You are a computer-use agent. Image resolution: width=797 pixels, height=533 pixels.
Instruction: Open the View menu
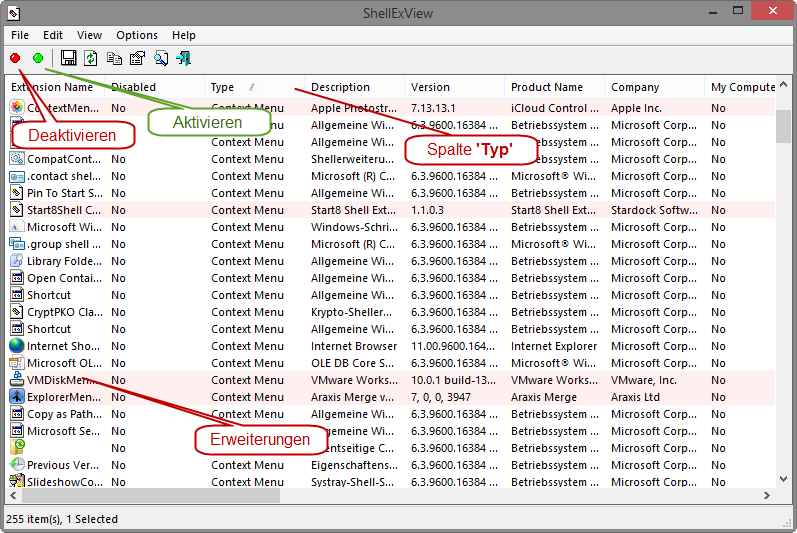pos(89,35)
